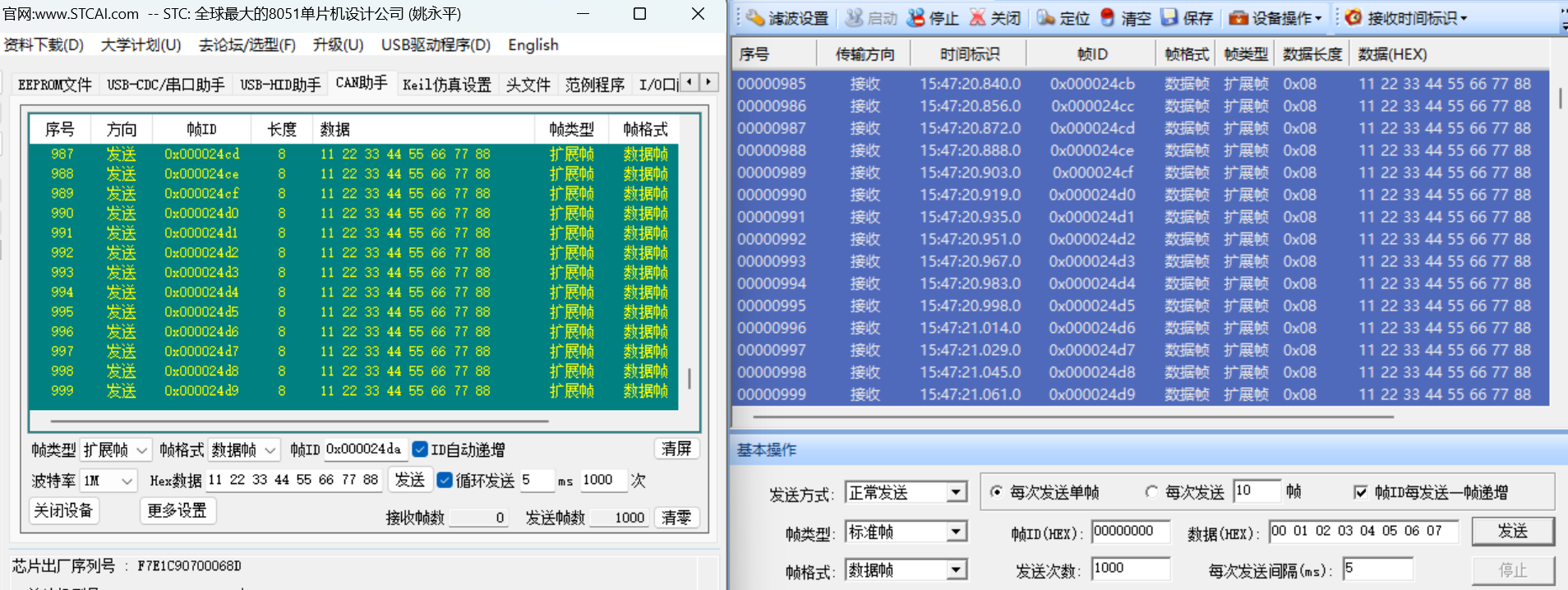Click the 清零 reset counter button
This screenshot has width=1568, height=590.
676,518
